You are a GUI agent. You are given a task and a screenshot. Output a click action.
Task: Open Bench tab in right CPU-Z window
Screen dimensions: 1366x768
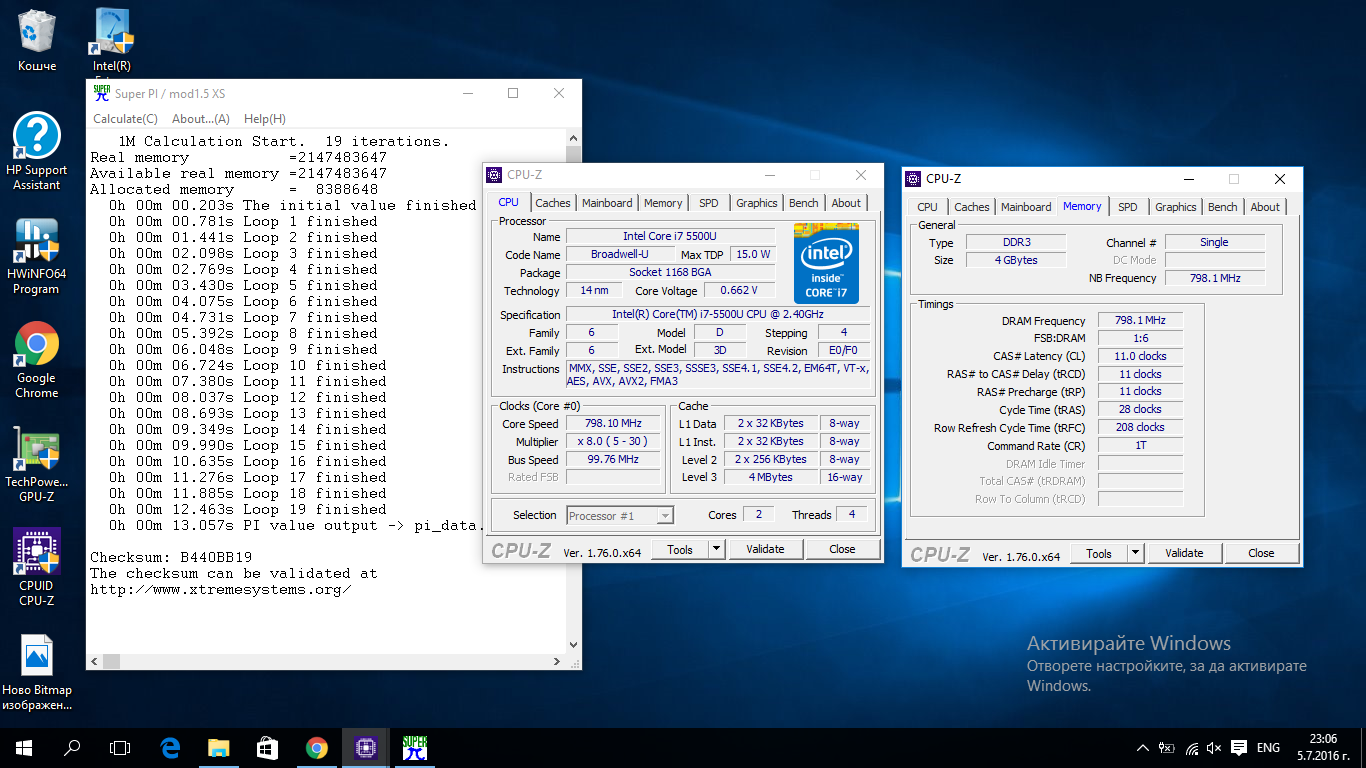click(x=1223, y=207)
